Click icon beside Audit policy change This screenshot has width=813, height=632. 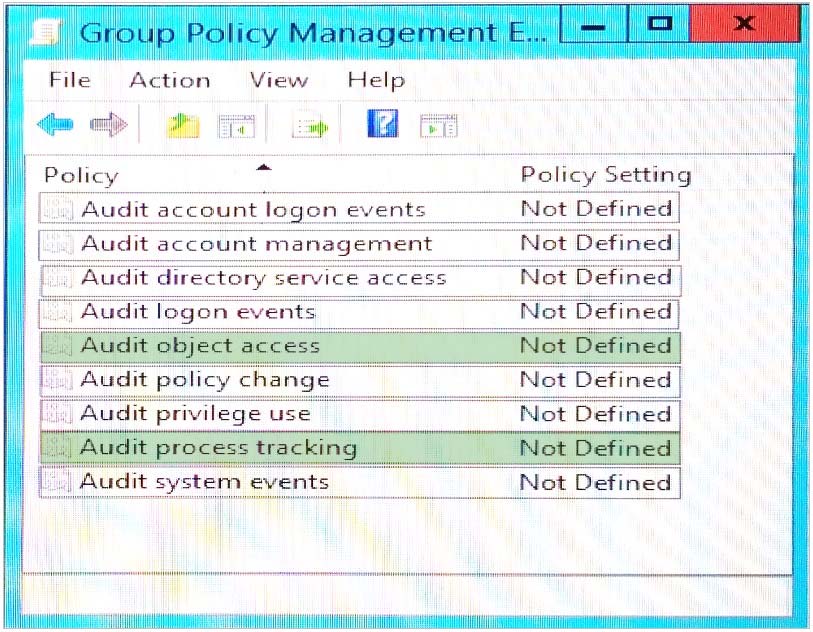point(58,380)
